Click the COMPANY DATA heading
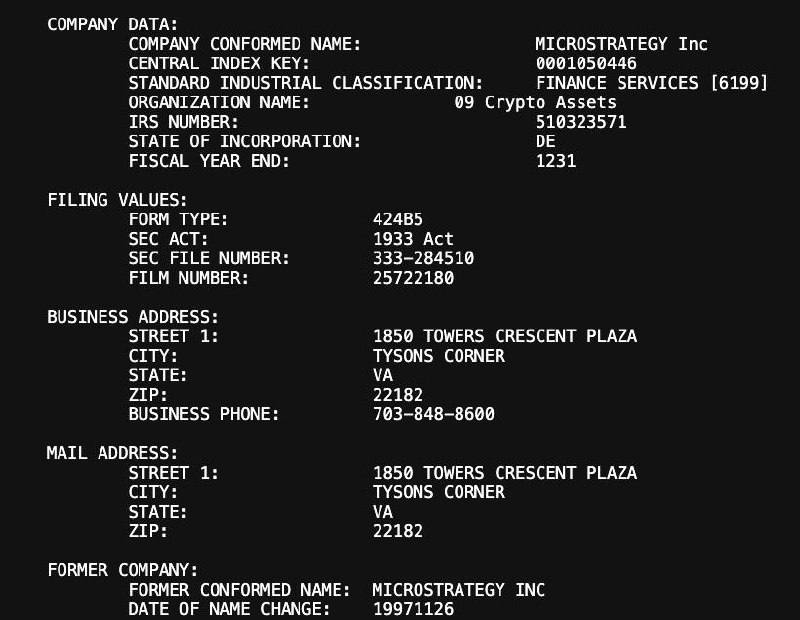Viewport: 800px width, 620px height. coord(112,24)
